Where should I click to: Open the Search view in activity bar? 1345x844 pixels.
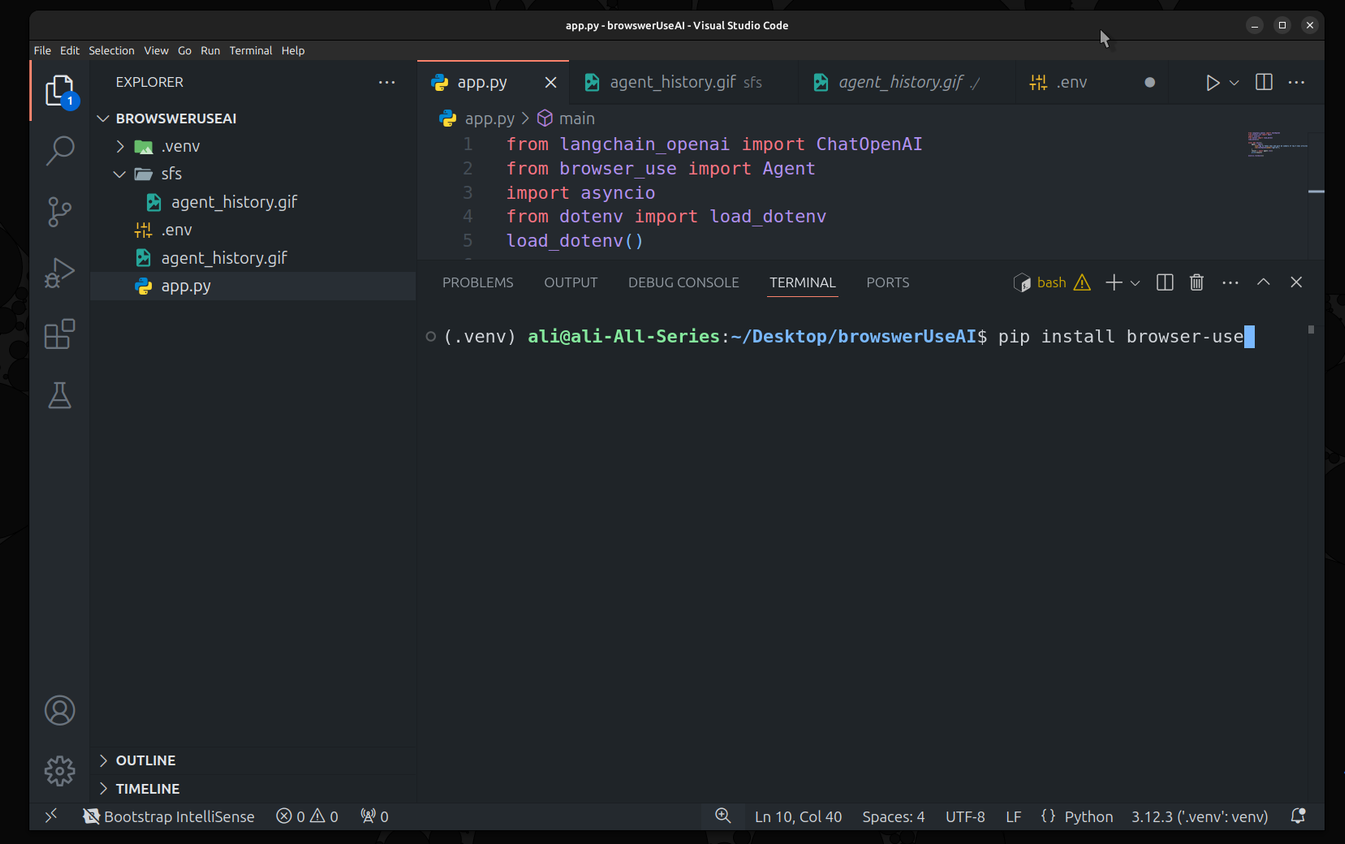60,151
